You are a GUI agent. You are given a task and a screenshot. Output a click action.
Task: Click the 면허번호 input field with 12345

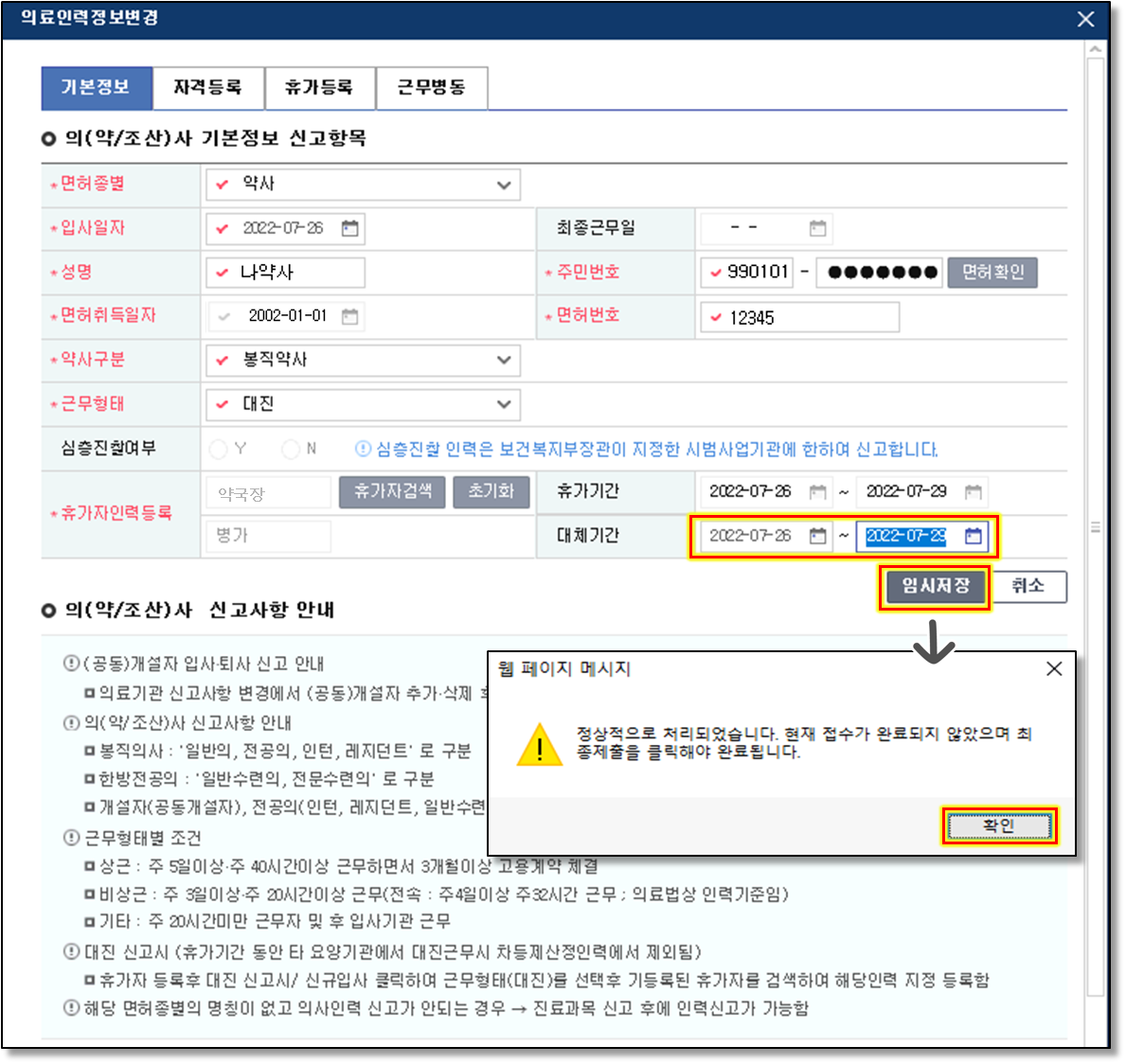(800, 317)
